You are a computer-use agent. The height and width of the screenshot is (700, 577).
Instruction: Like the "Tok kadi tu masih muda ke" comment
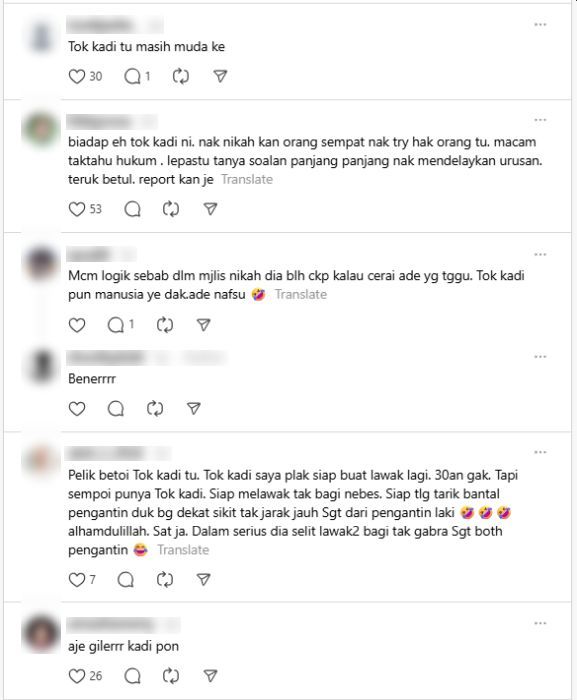tap(77, 76)
